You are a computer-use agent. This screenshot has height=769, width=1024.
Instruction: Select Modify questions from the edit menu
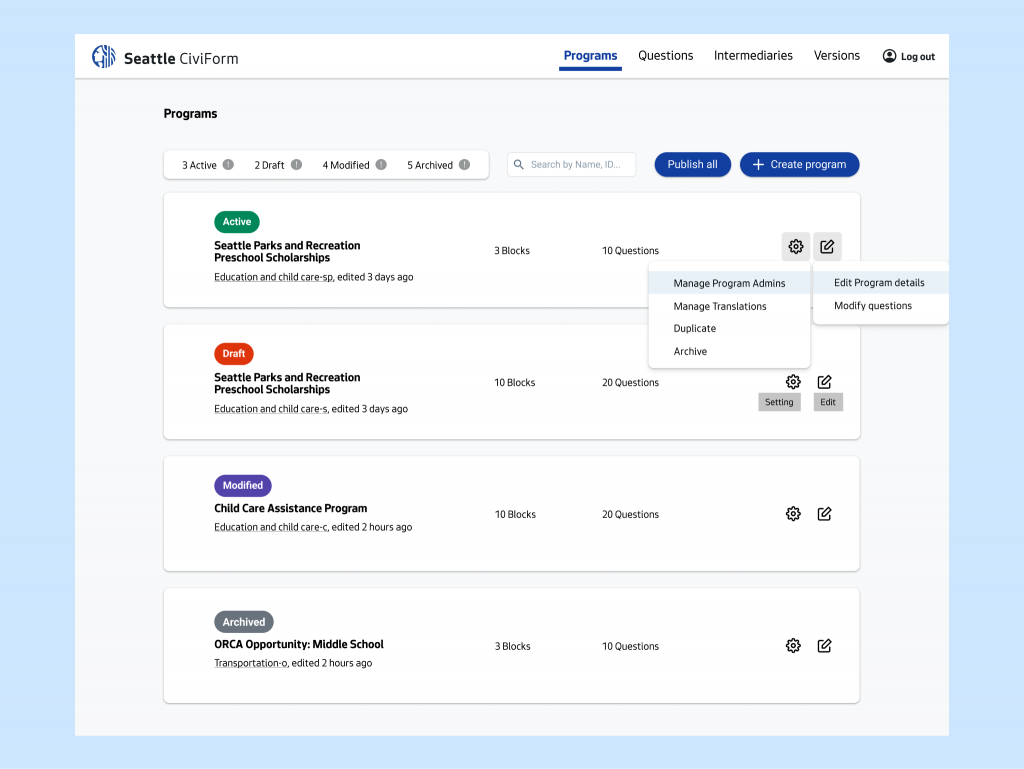click(x=872, y=306)
